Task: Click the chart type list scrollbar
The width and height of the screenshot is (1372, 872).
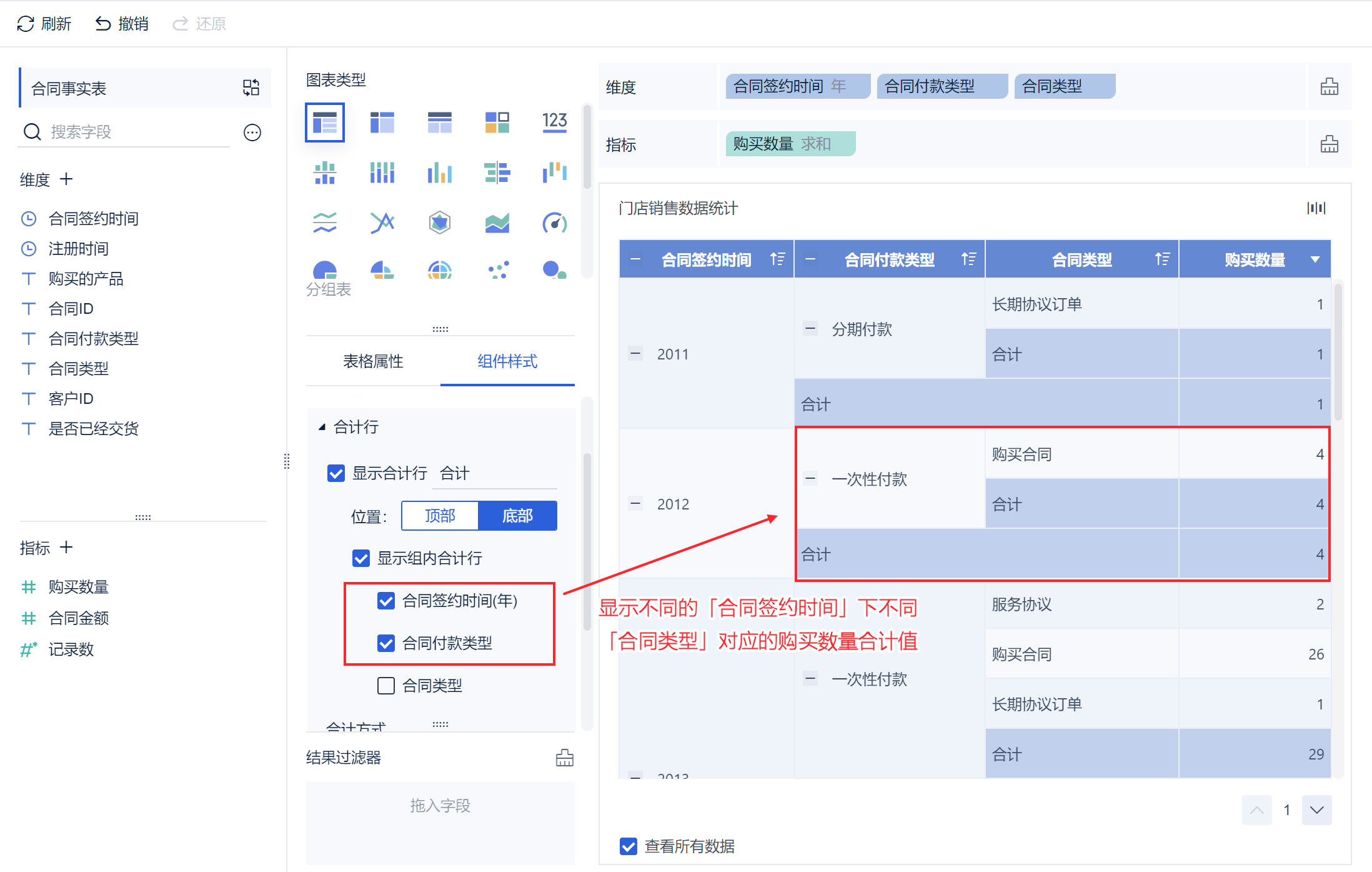Action: pos(587,146)
